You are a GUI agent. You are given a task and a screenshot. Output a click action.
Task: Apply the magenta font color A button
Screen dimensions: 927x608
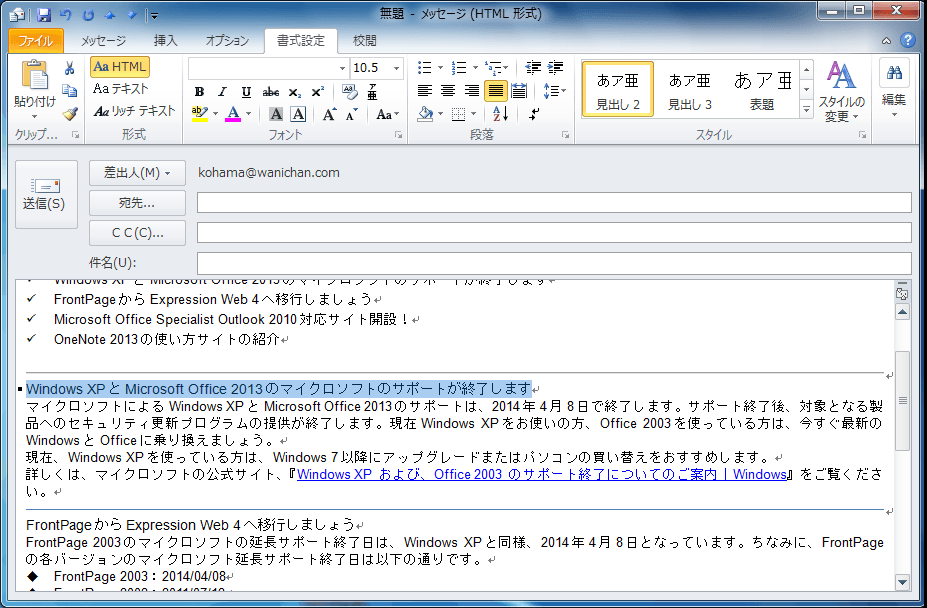pyautogui.click(x=234, y=114)
